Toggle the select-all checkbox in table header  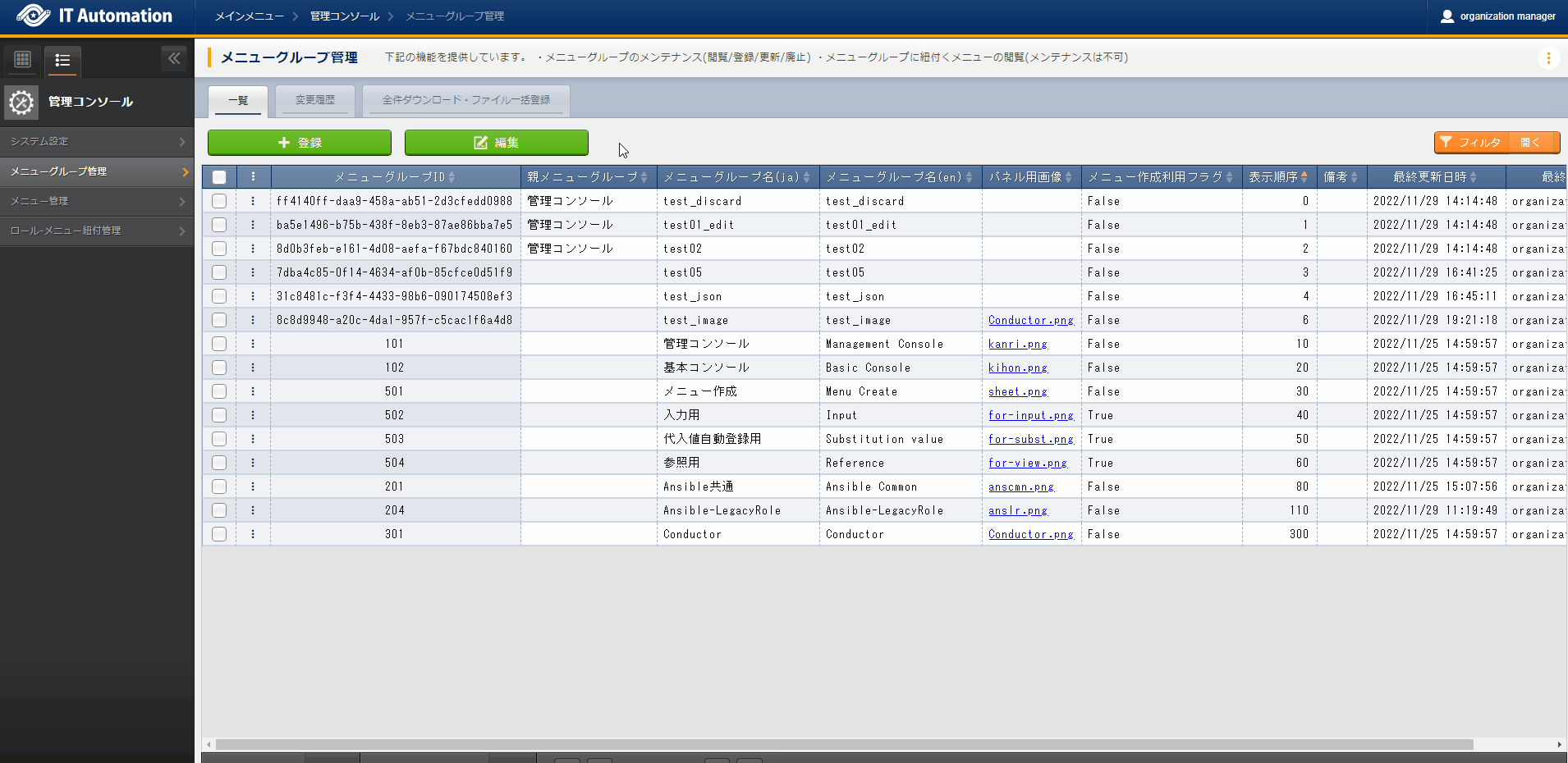tap(219, 177)
